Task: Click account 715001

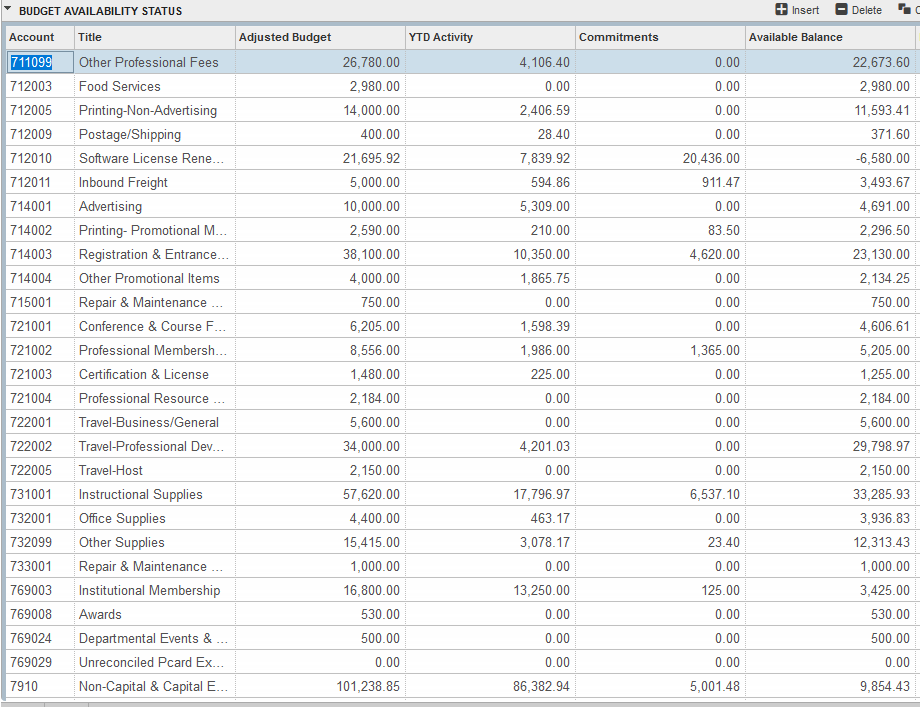Action: click(31, 303)
